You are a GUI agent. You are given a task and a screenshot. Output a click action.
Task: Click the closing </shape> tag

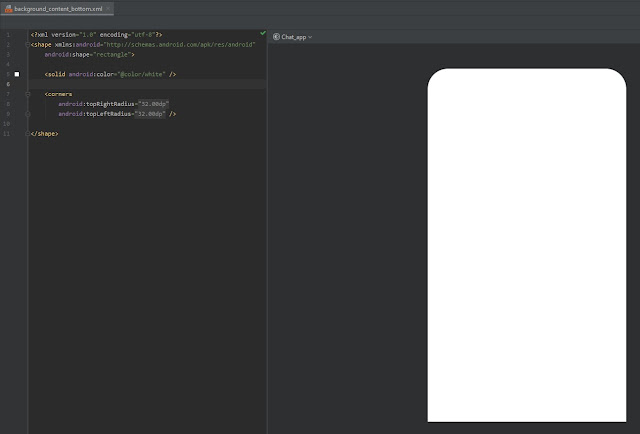click(x=44, y=133)
